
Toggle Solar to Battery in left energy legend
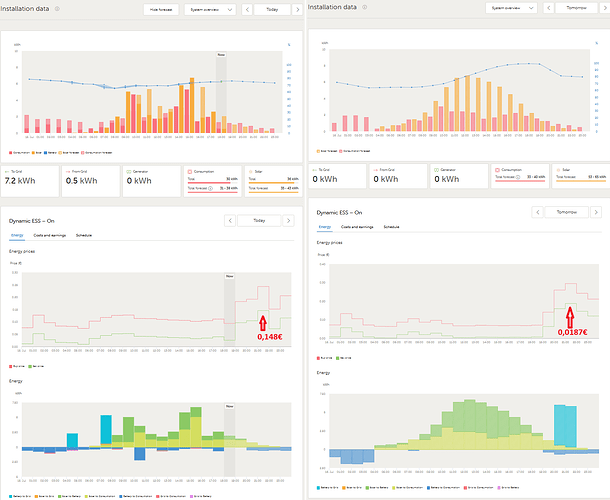point(70,496)
